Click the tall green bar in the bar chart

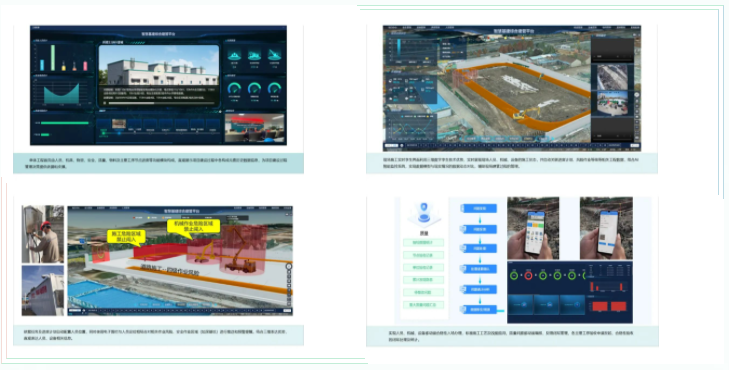(53, 58)
